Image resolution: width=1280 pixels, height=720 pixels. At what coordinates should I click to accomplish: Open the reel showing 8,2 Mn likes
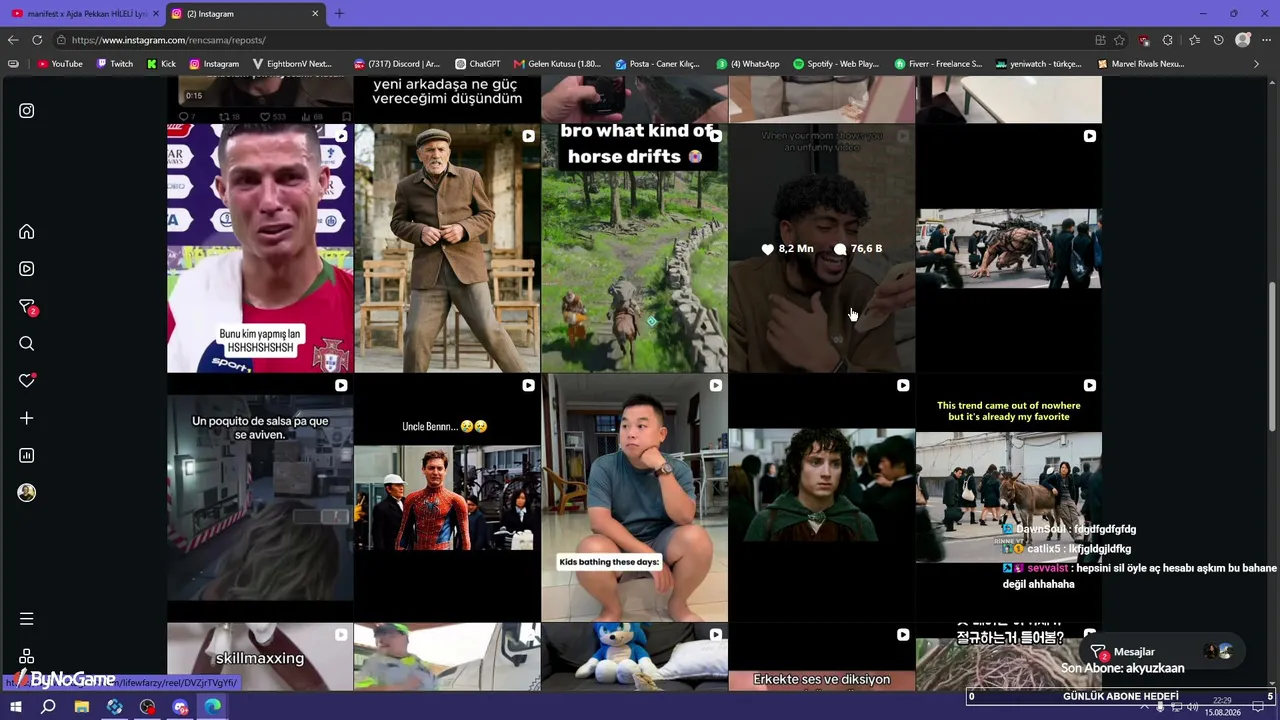tap(821, 248)
